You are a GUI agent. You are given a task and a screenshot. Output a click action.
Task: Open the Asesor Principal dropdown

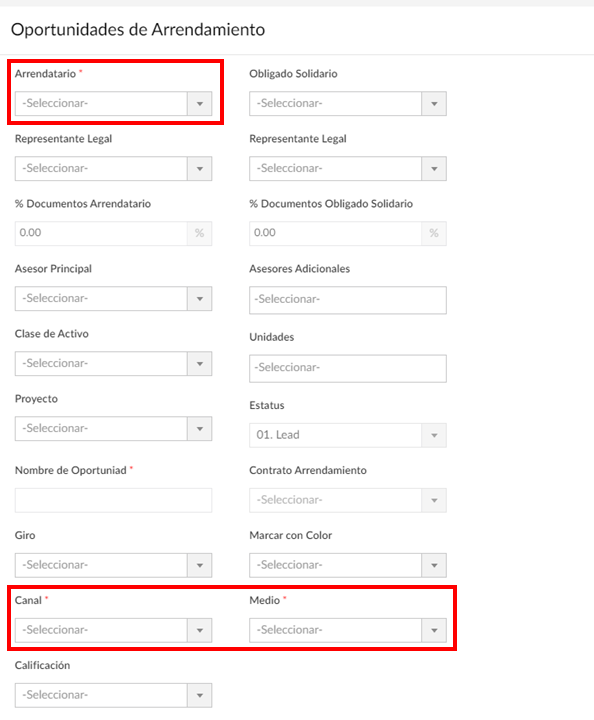[113, 298]
